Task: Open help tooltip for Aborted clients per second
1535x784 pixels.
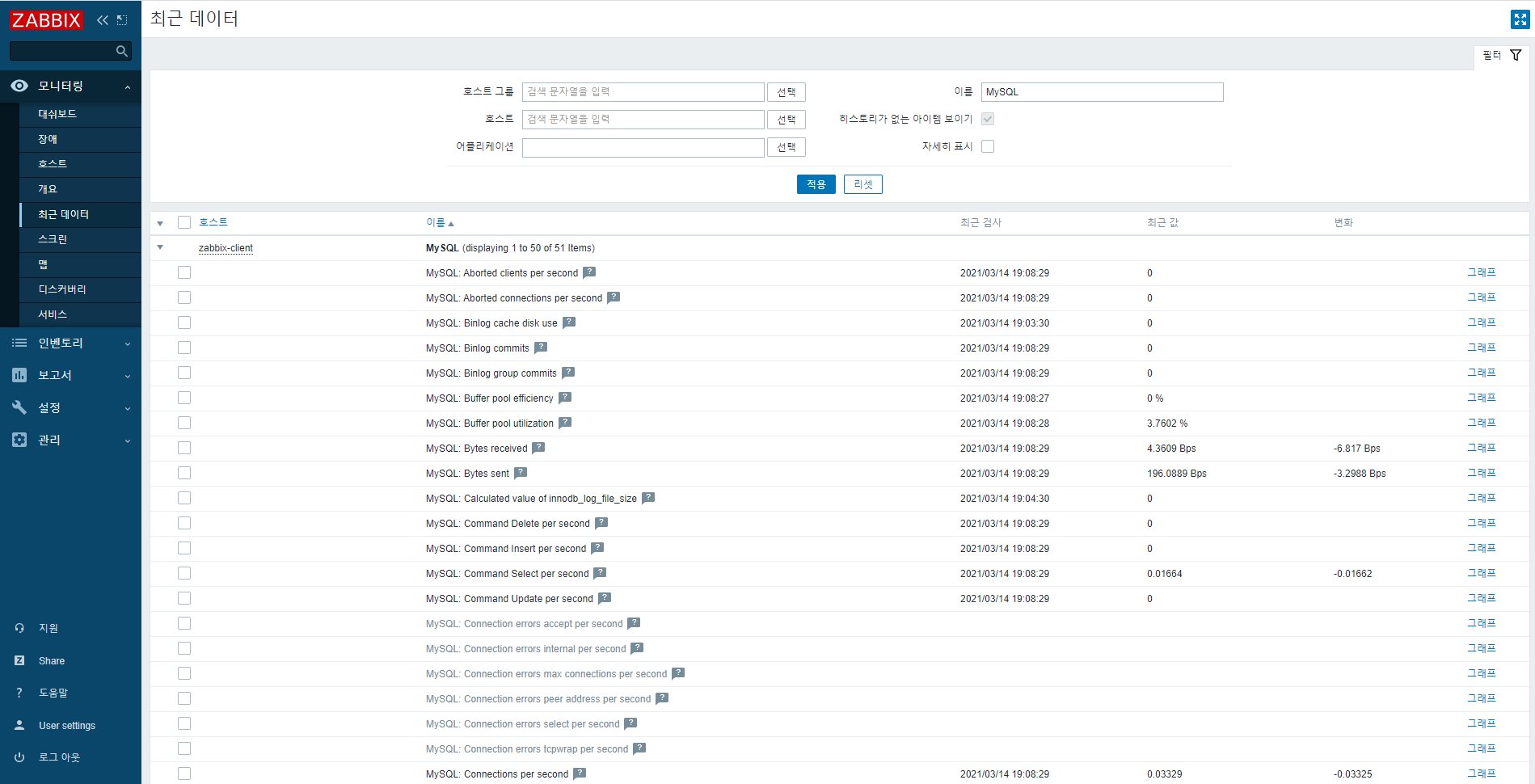Action: (589, 272)
